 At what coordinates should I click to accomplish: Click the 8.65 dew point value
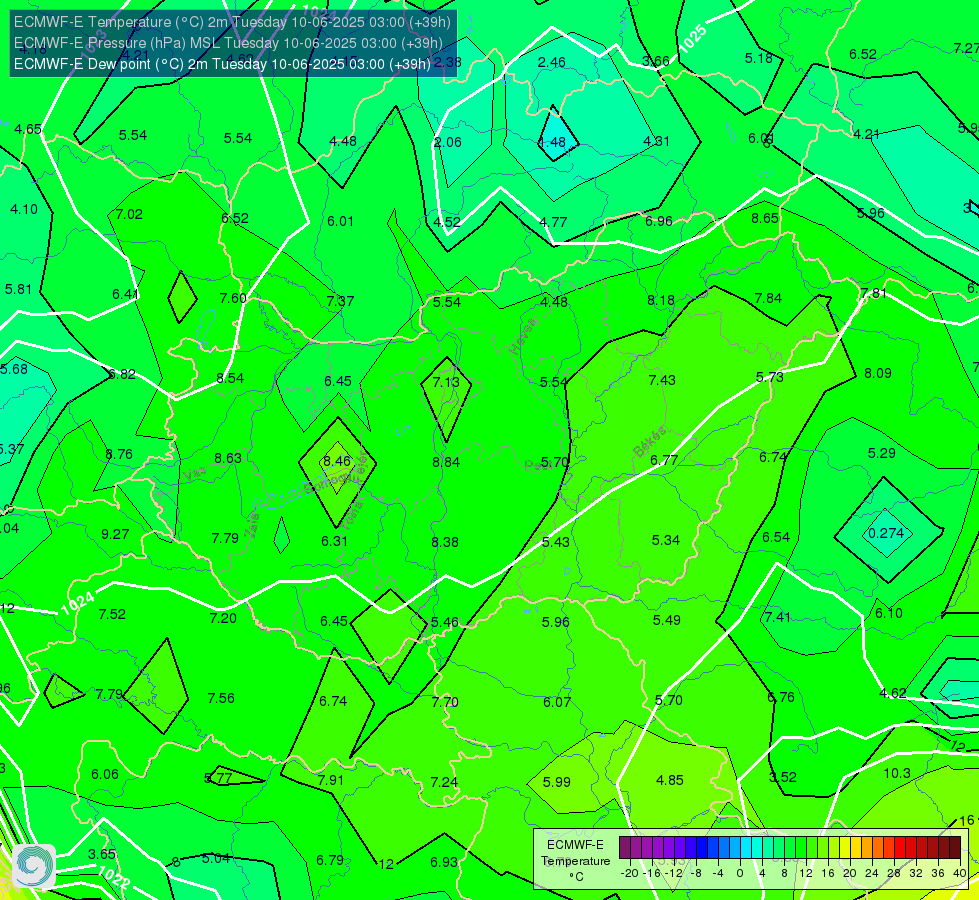(x=765, y=218)
